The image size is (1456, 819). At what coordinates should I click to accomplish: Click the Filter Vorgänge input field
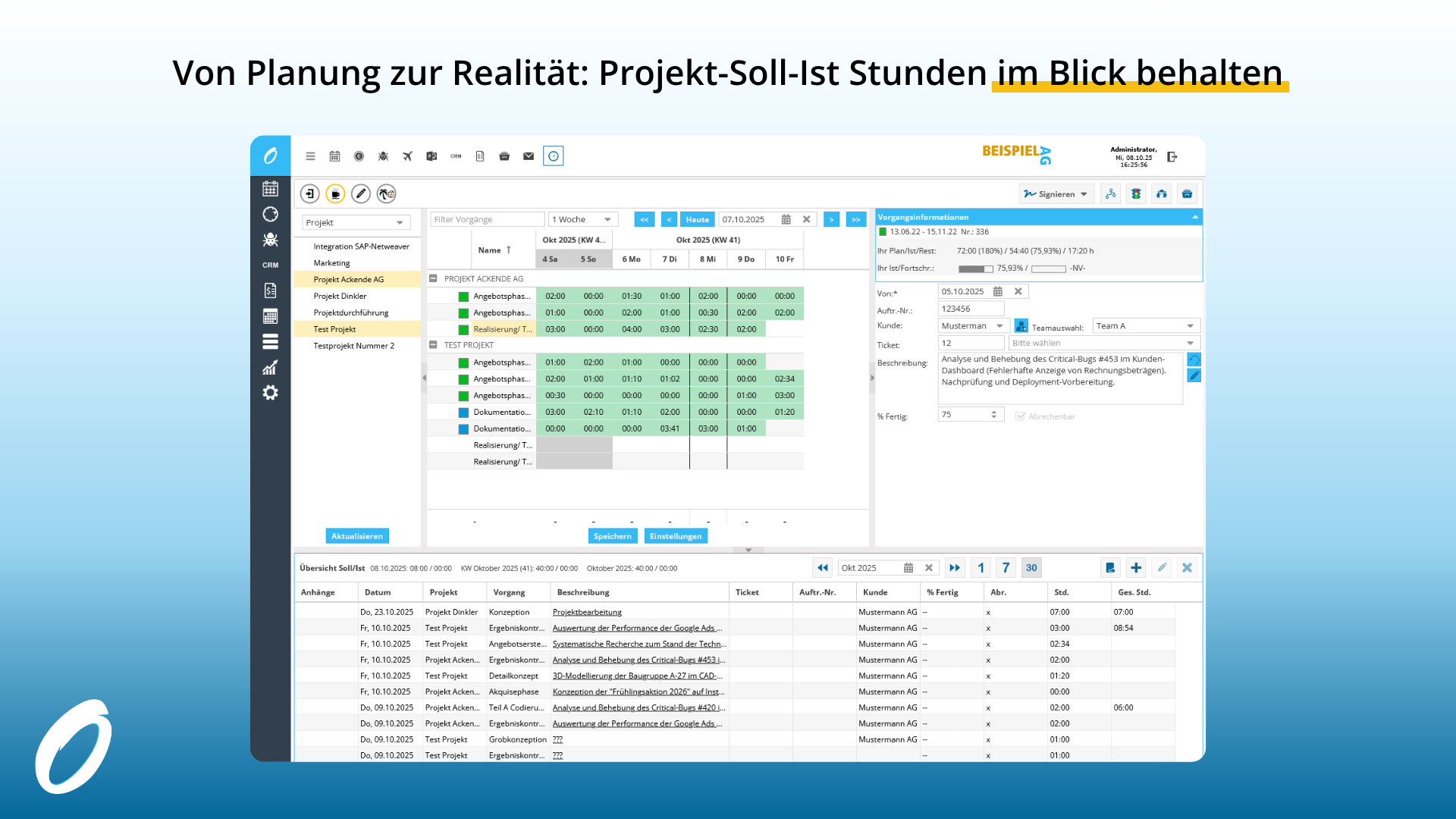coord(487,220)
